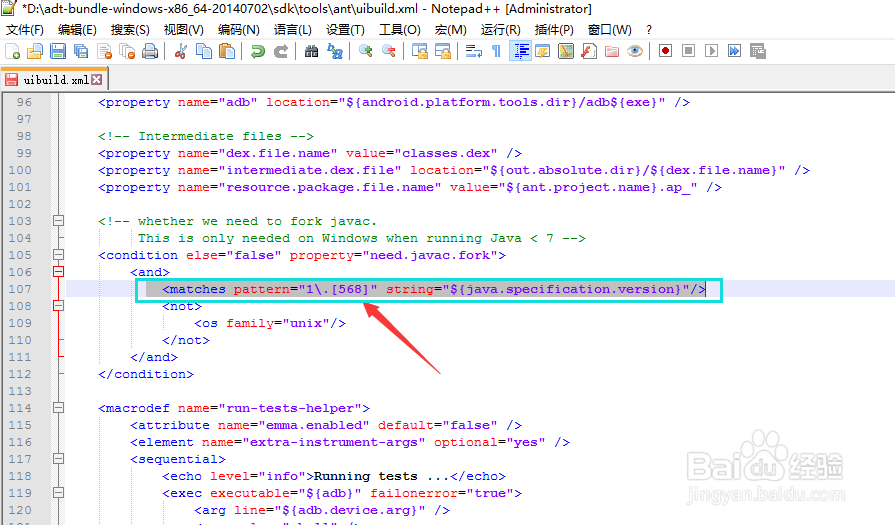The height and width of the screenshot is (525, 895).
Task: Start macro recording with the red dot
Action: click(665, 51)
